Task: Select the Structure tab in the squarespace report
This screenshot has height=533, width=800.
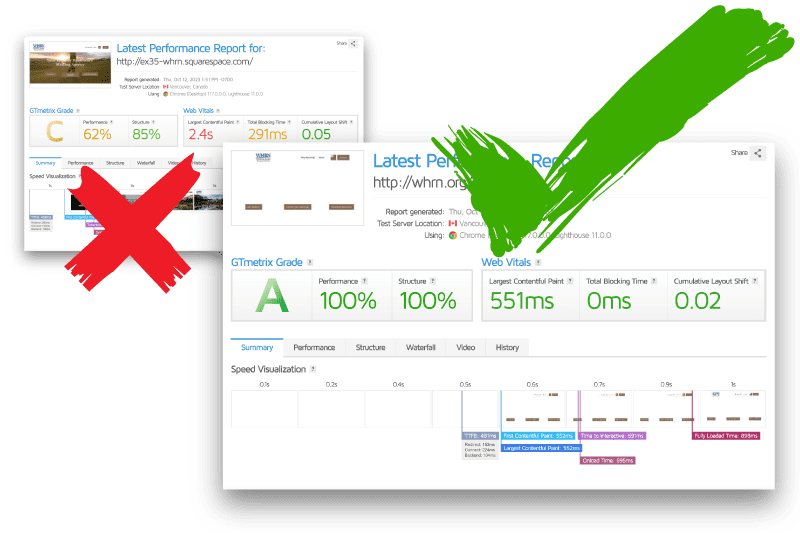Action: click(115, 163)
